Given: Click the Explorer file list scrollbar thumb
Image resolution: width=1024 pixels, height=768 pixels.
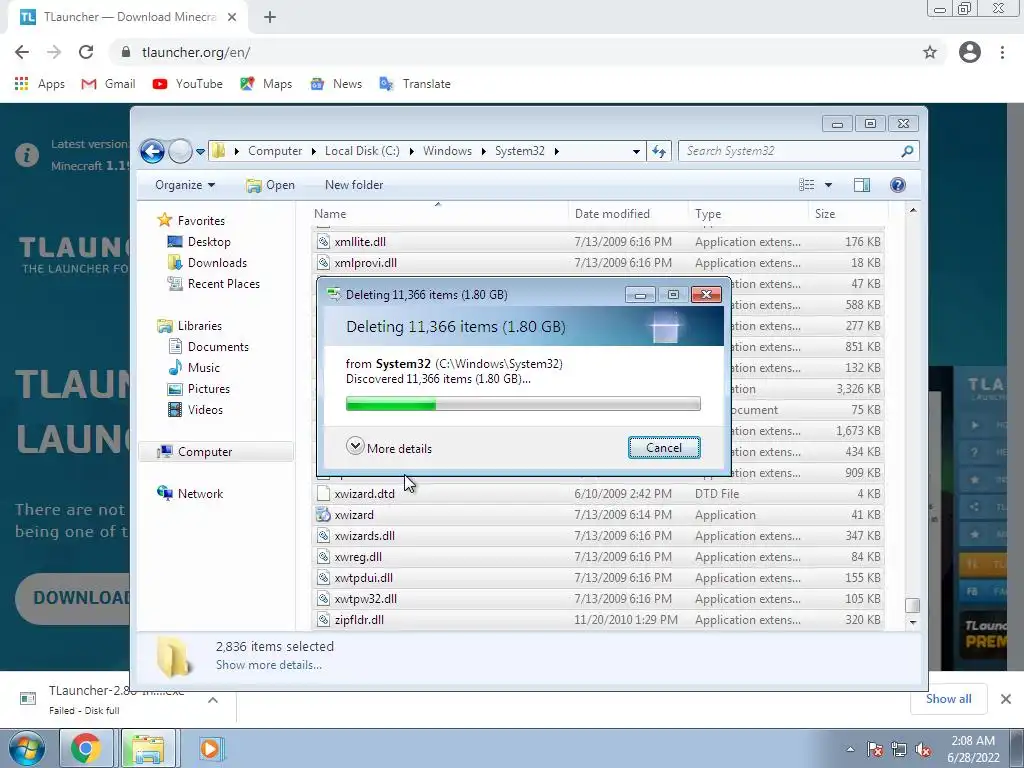Looking at the screenshot, I should (x=912, y=605).
